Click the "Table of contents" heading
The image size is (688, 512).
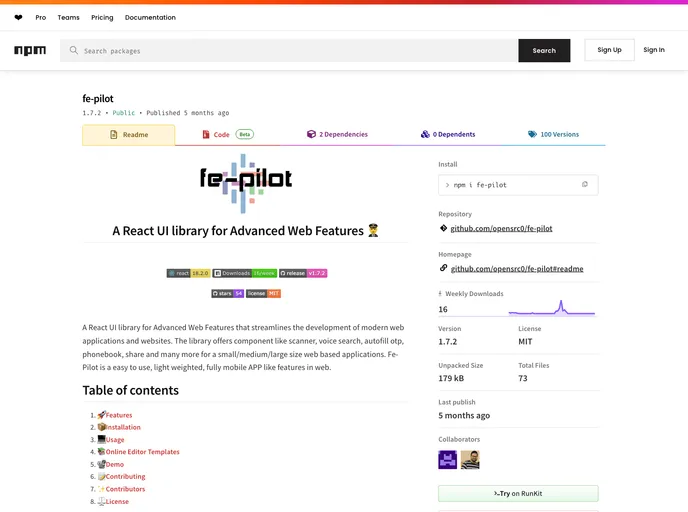coord(130,390)
